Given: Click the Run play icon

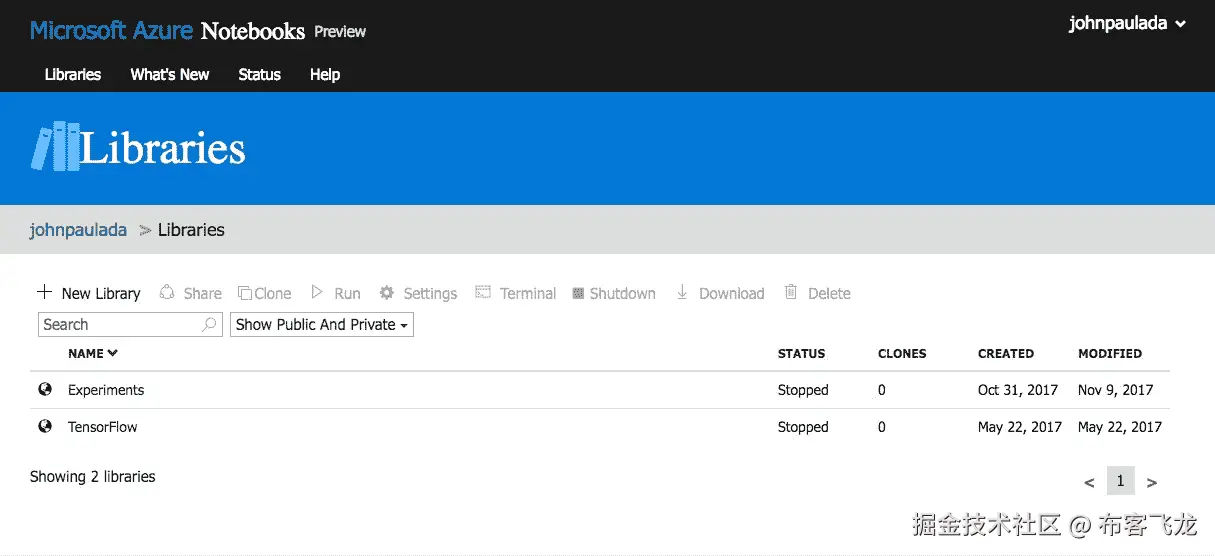Looking at the screenshot, I should click(317, 292).
